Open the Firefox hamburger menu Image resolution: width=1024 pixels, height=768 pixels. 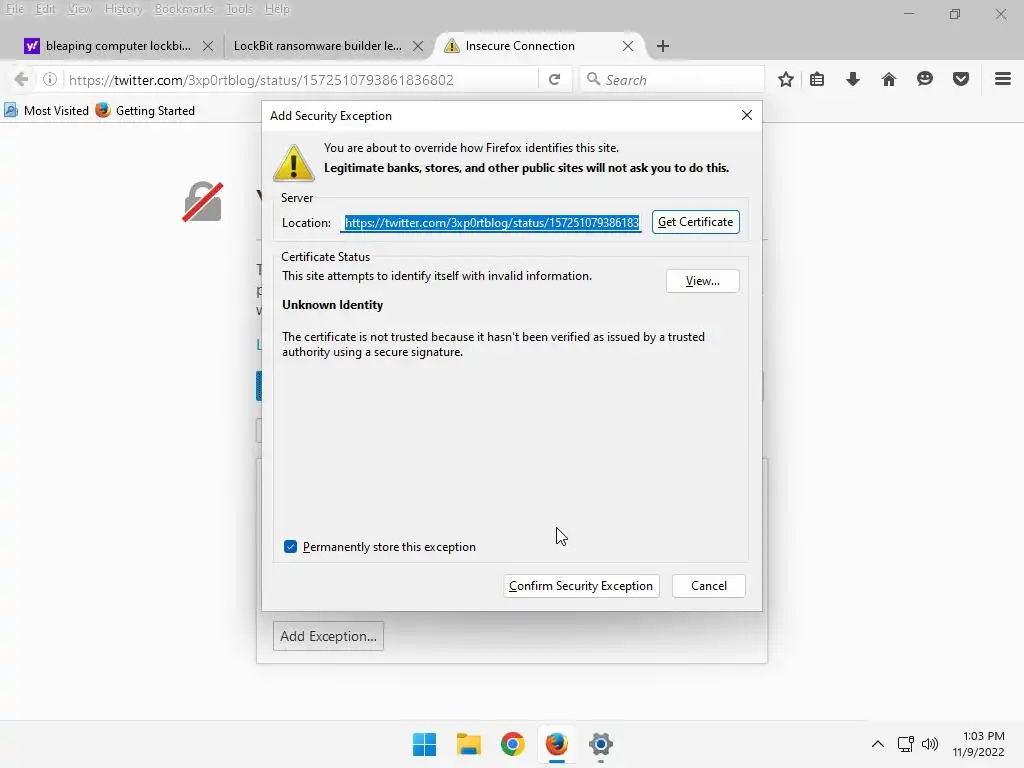(x=1003, y=80)
